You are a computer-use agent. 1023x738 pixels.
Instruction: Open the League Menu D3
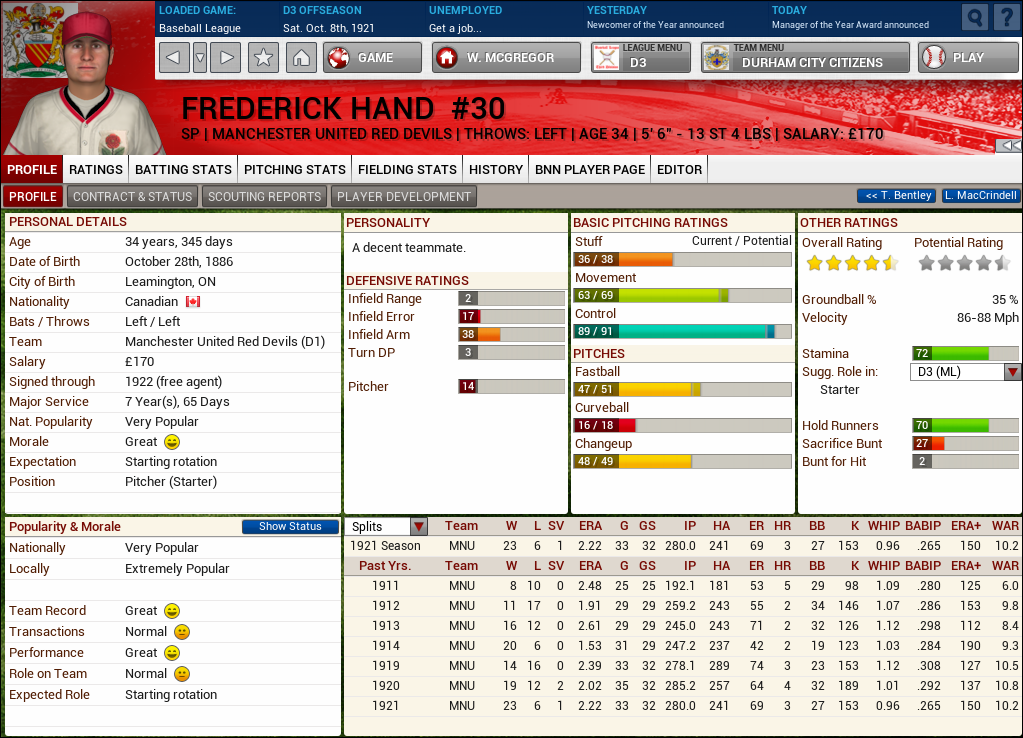(x=641, y=57)
